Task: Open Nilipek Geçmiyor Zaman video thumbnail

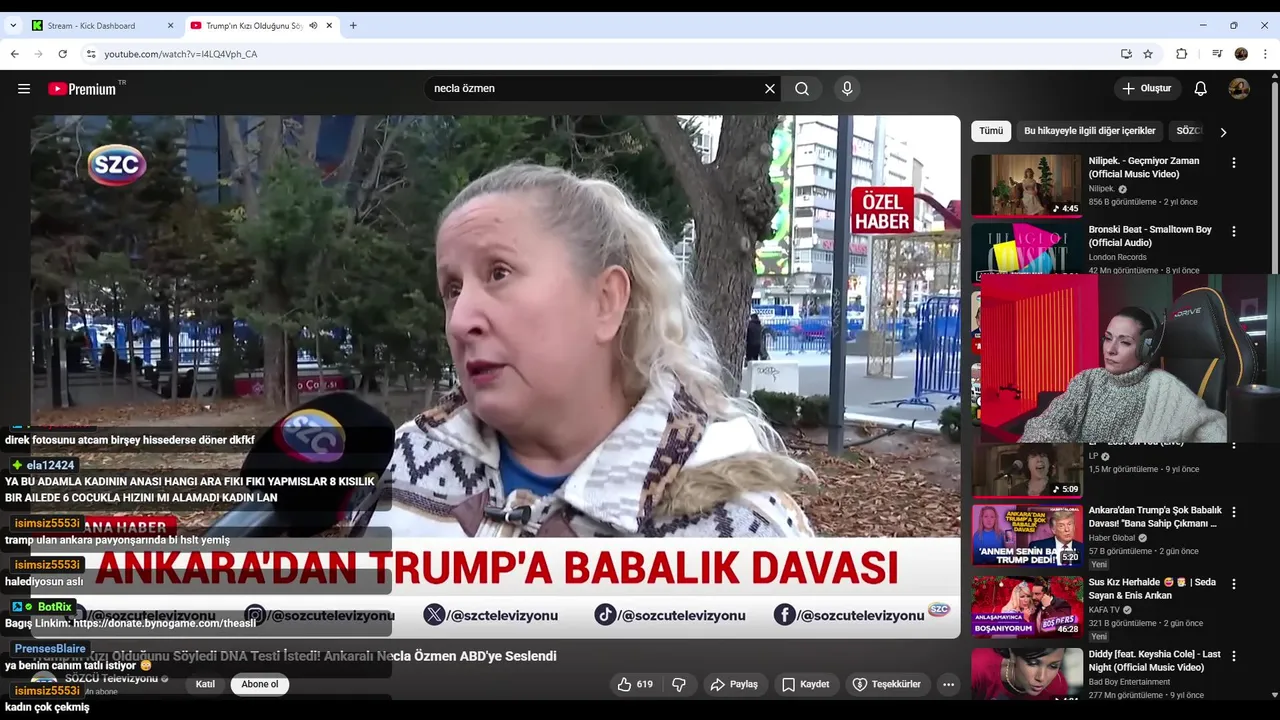Action: (x=1026, y=185)
